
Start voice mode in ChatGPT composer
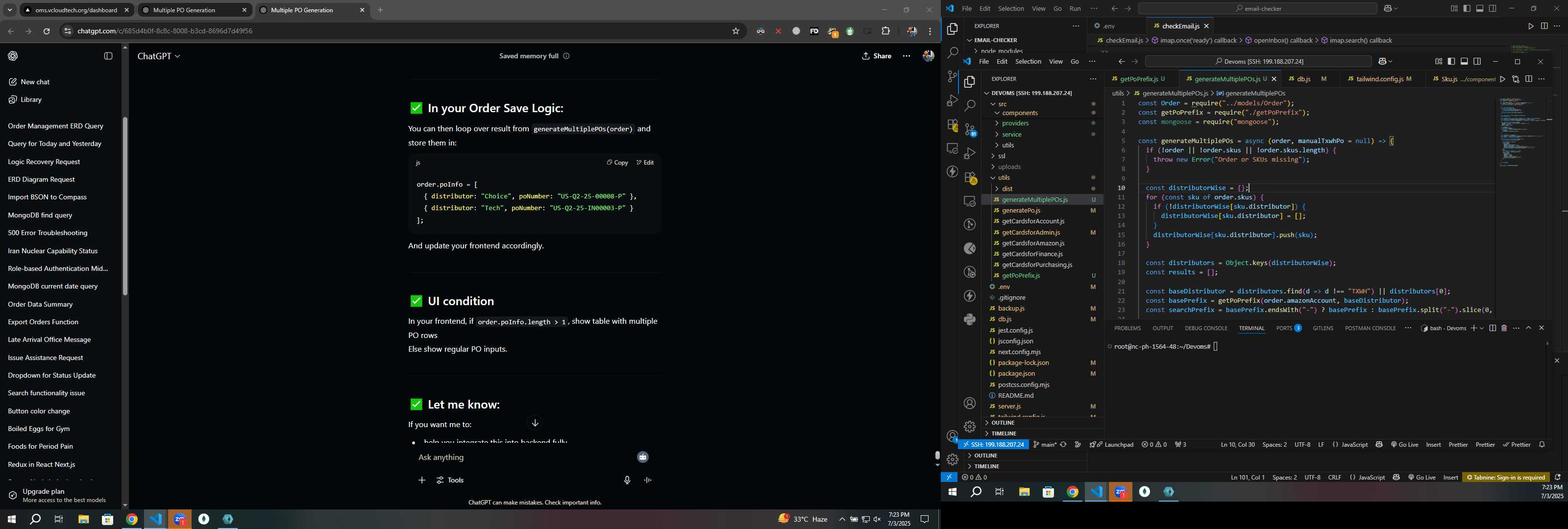[x=648, y=481]
